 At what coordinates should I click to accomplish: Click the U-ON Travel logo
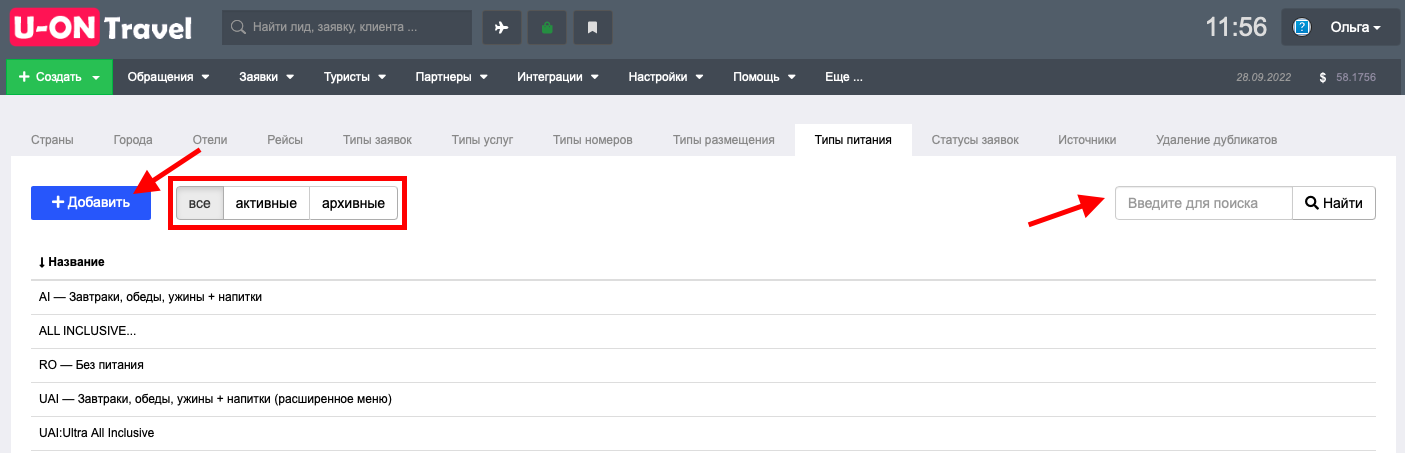[101, 26]
